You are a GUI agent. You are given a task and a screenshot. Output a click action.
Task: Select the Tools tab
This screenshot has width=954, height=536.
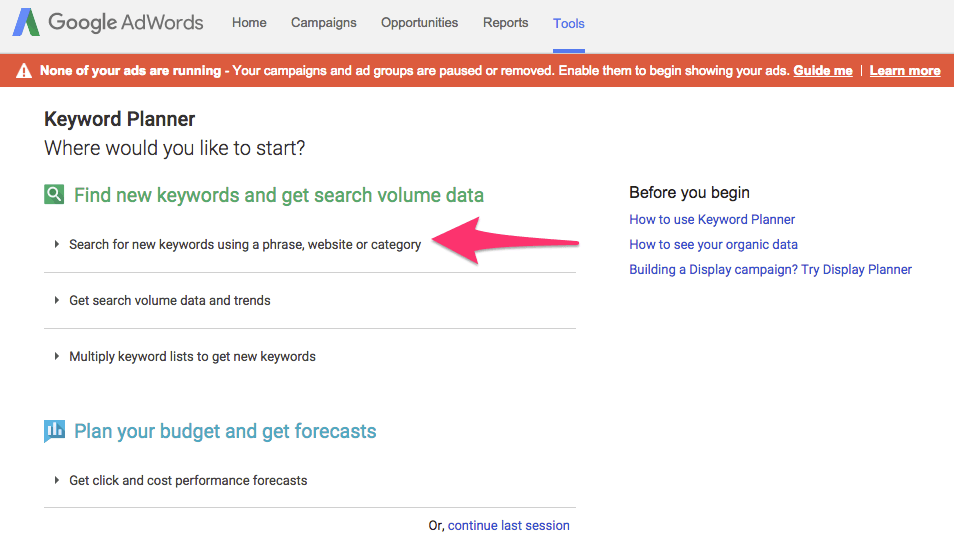pyautogui.click(x=569, y=23)
